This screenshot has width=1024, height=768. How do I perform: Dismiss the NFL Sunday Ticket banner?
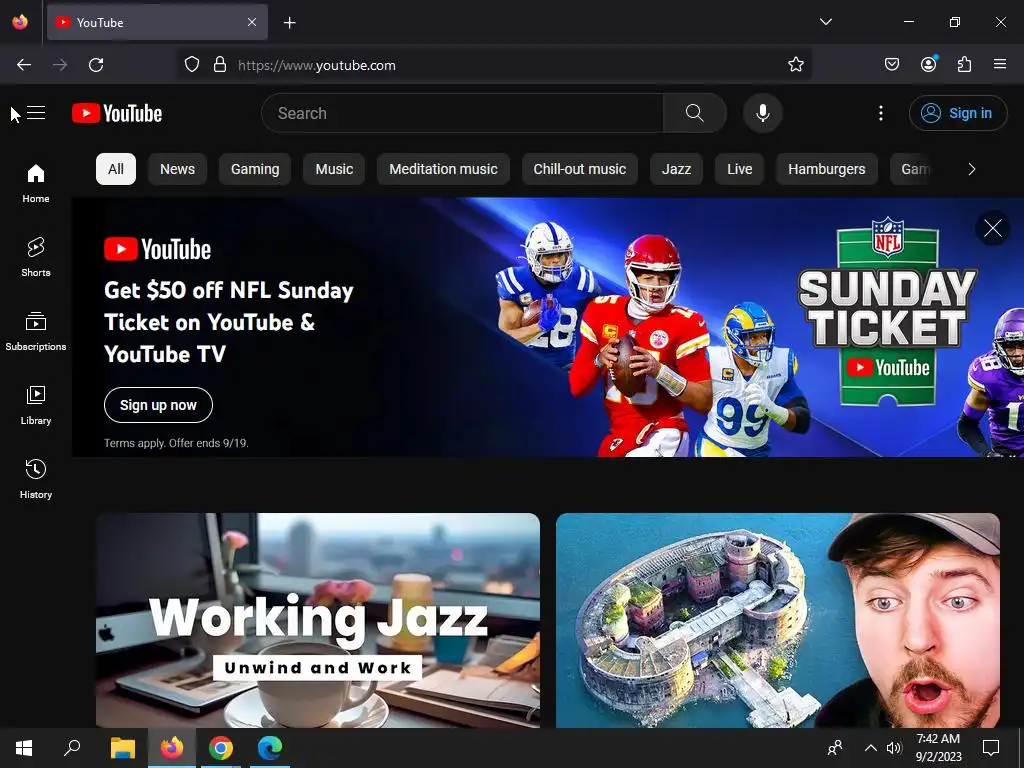click(993, 228)
